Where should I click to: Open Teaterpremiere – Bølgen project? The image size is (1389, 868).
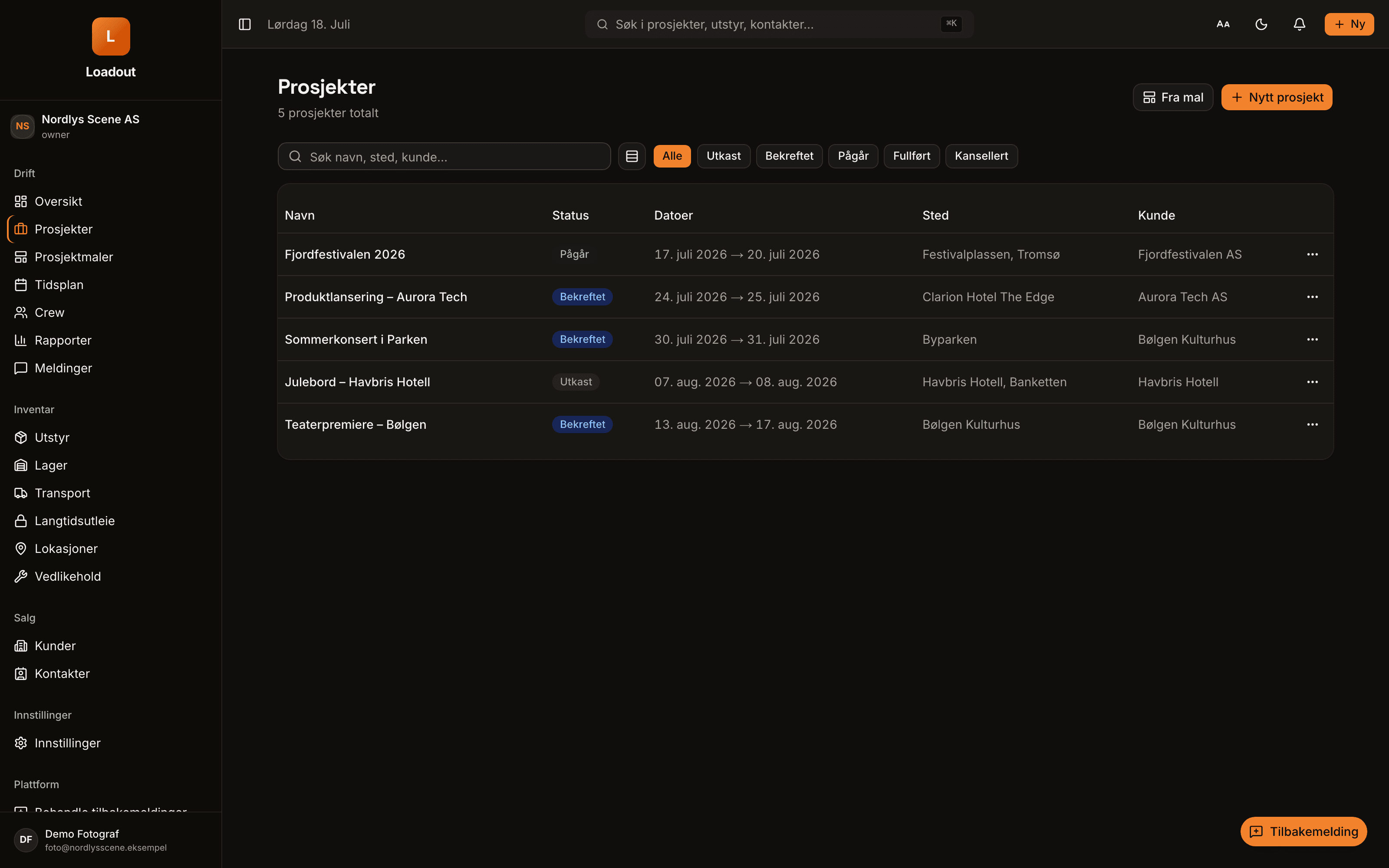tap(355, 424)
